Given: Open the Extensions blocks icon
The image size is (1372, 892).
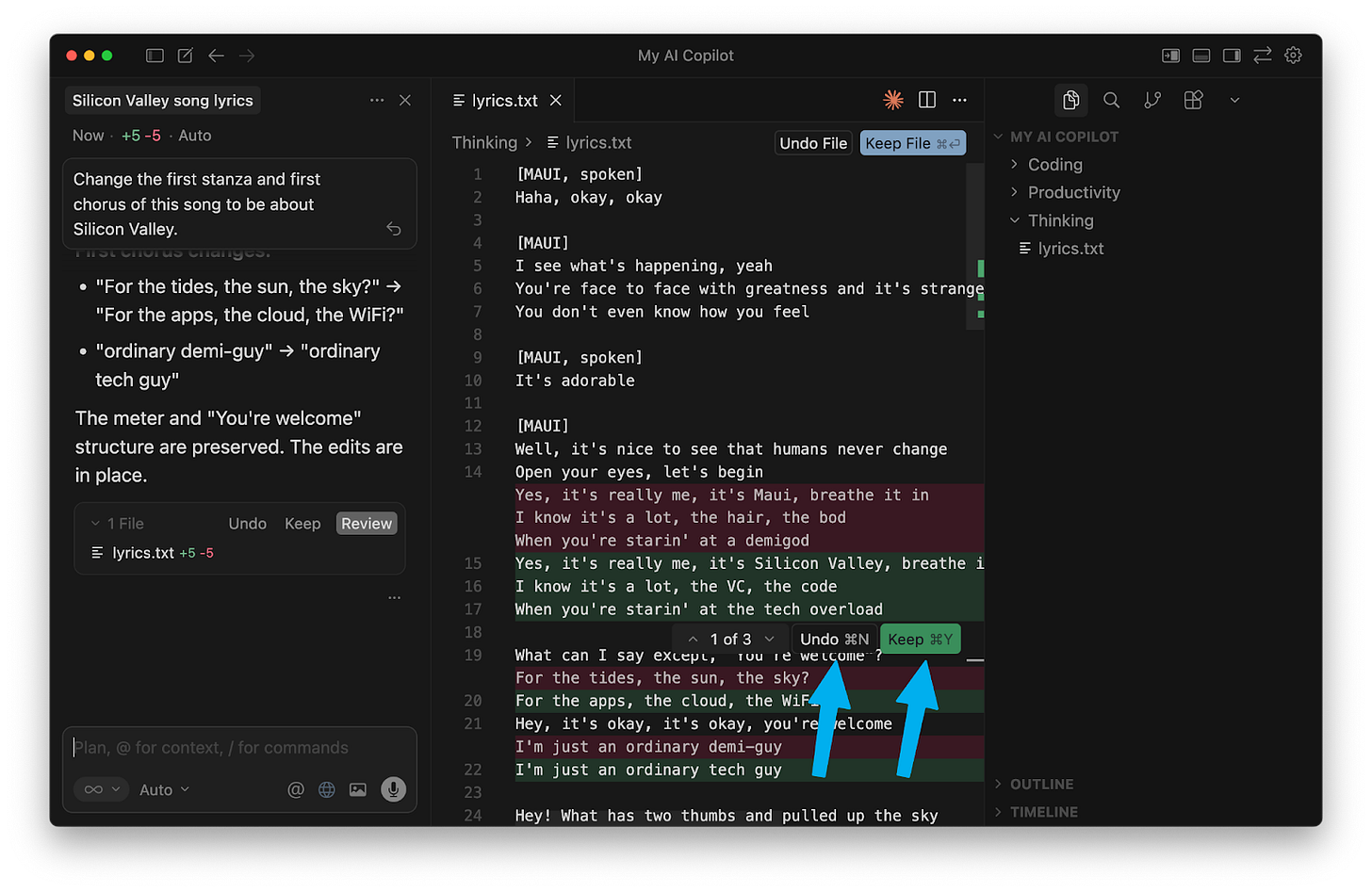Looking at the screenshot, I should coord(1193,100).
